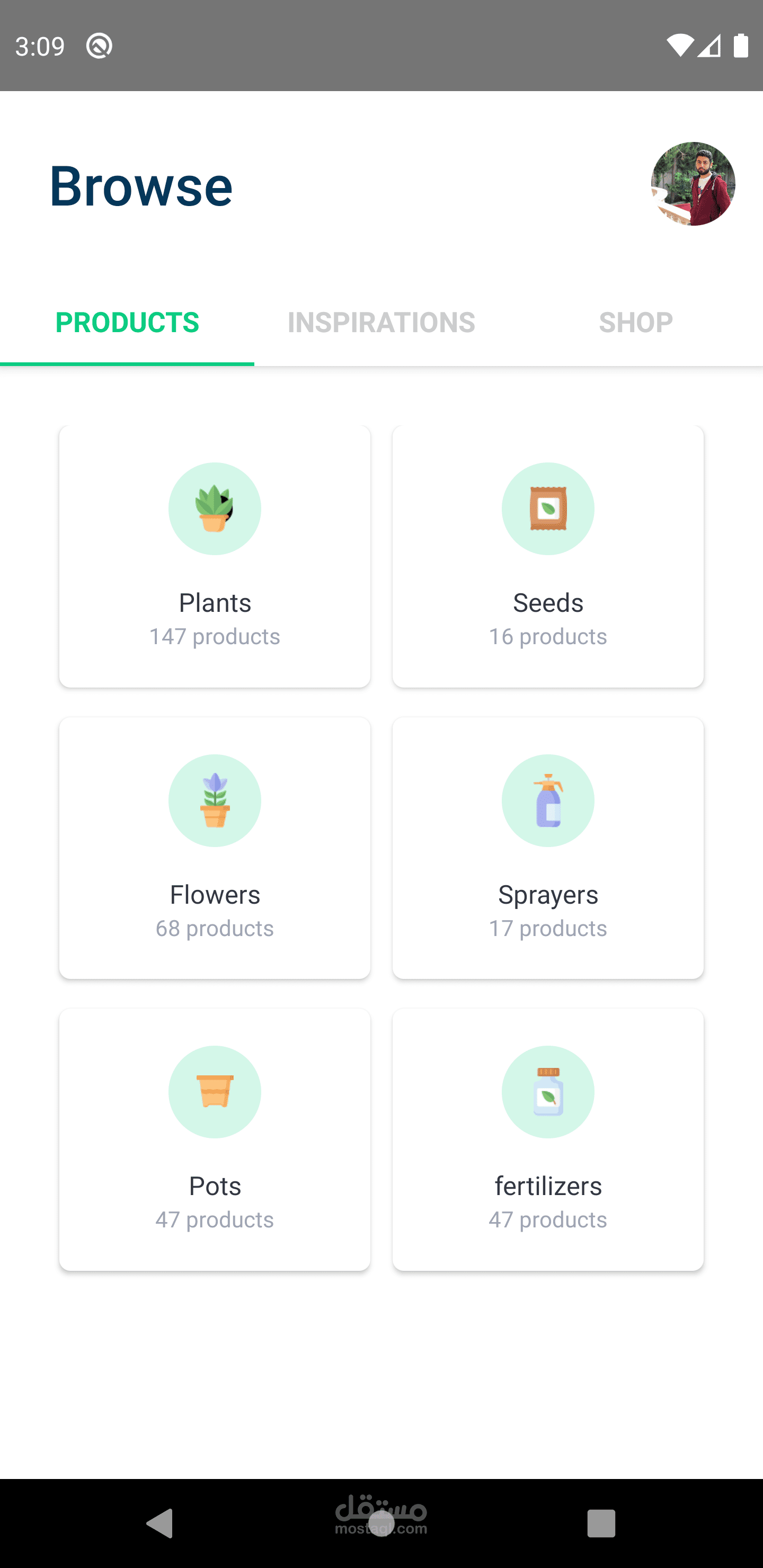Tap the "147 products" count text

coord(215,637)
